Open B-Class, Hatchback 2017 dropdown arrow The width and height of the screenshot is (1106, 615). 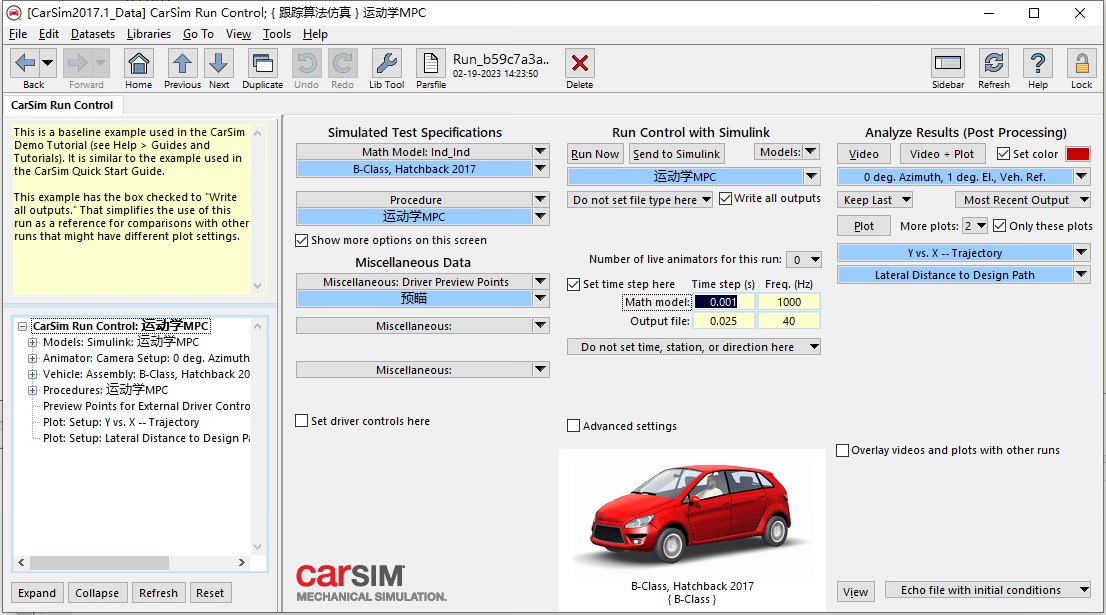point(540,169)
